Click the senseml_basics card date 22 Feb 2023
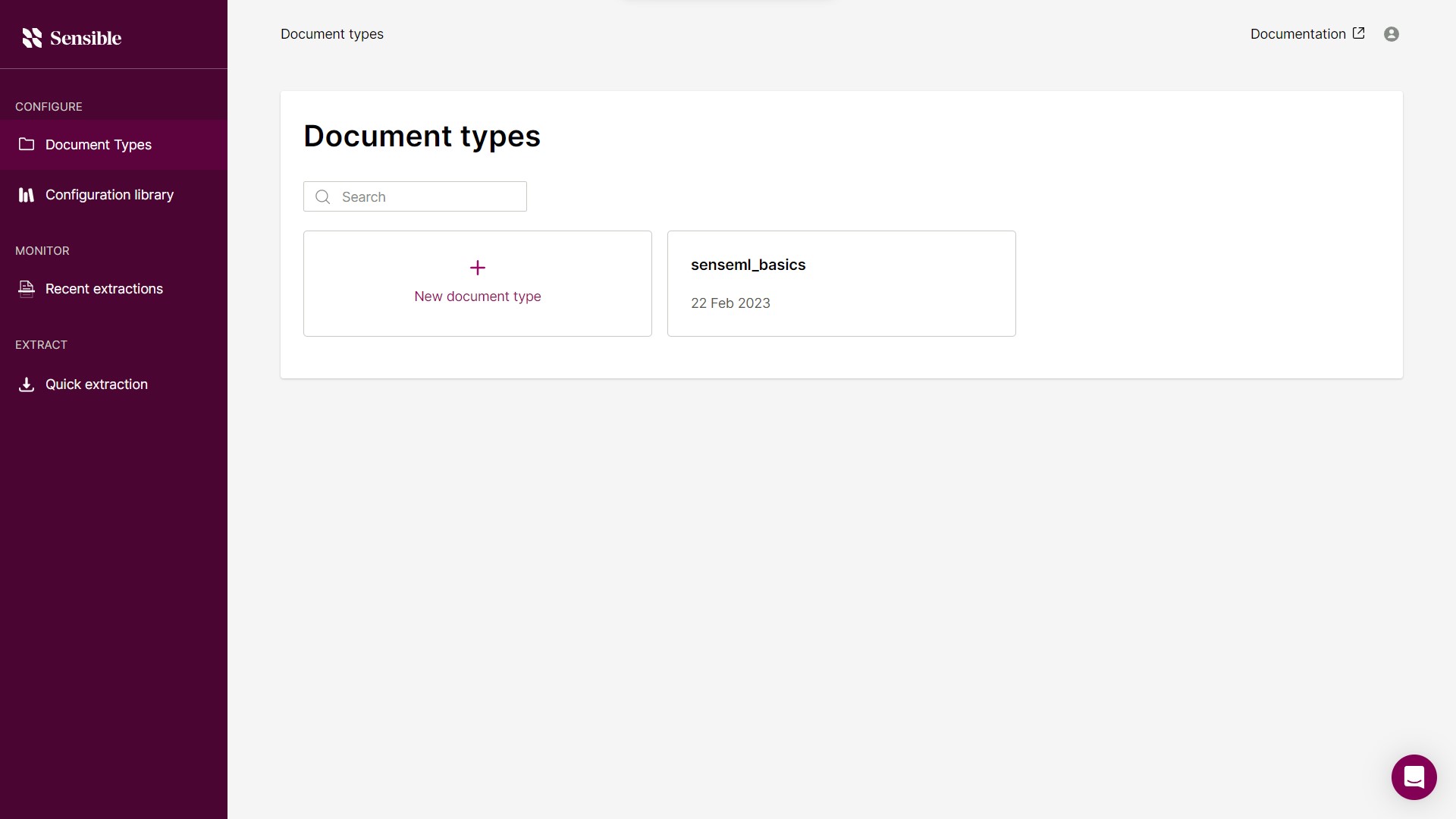Viewport: 1456px width, 819px height. [x=730, y=303]
